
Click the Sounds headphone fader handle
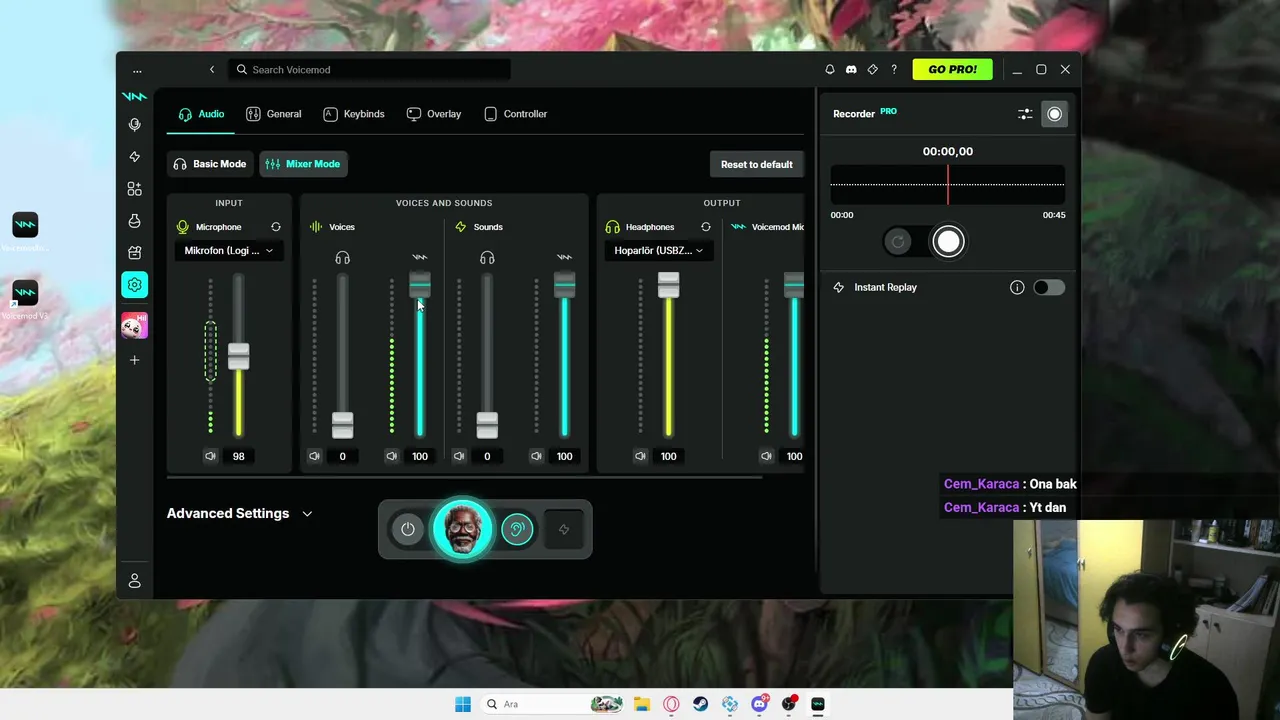pos(487,425)
